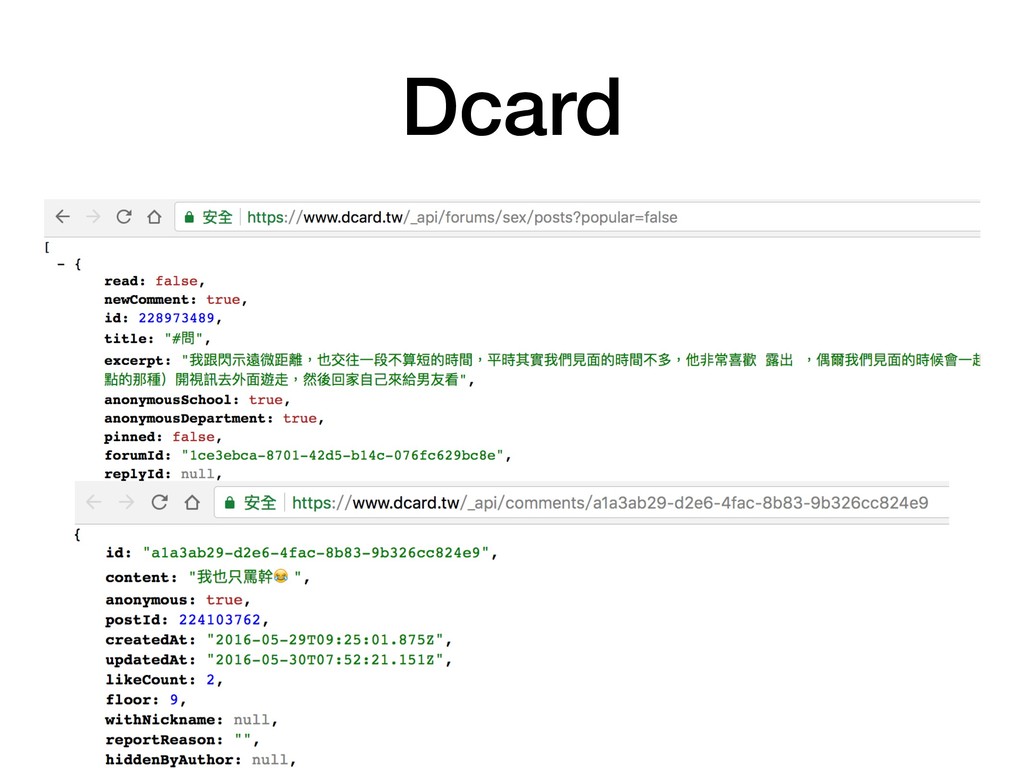Viewport: 1024px width, 768px height.
Task: Click the anonymousSchool: true value
Action: point(266,400)
